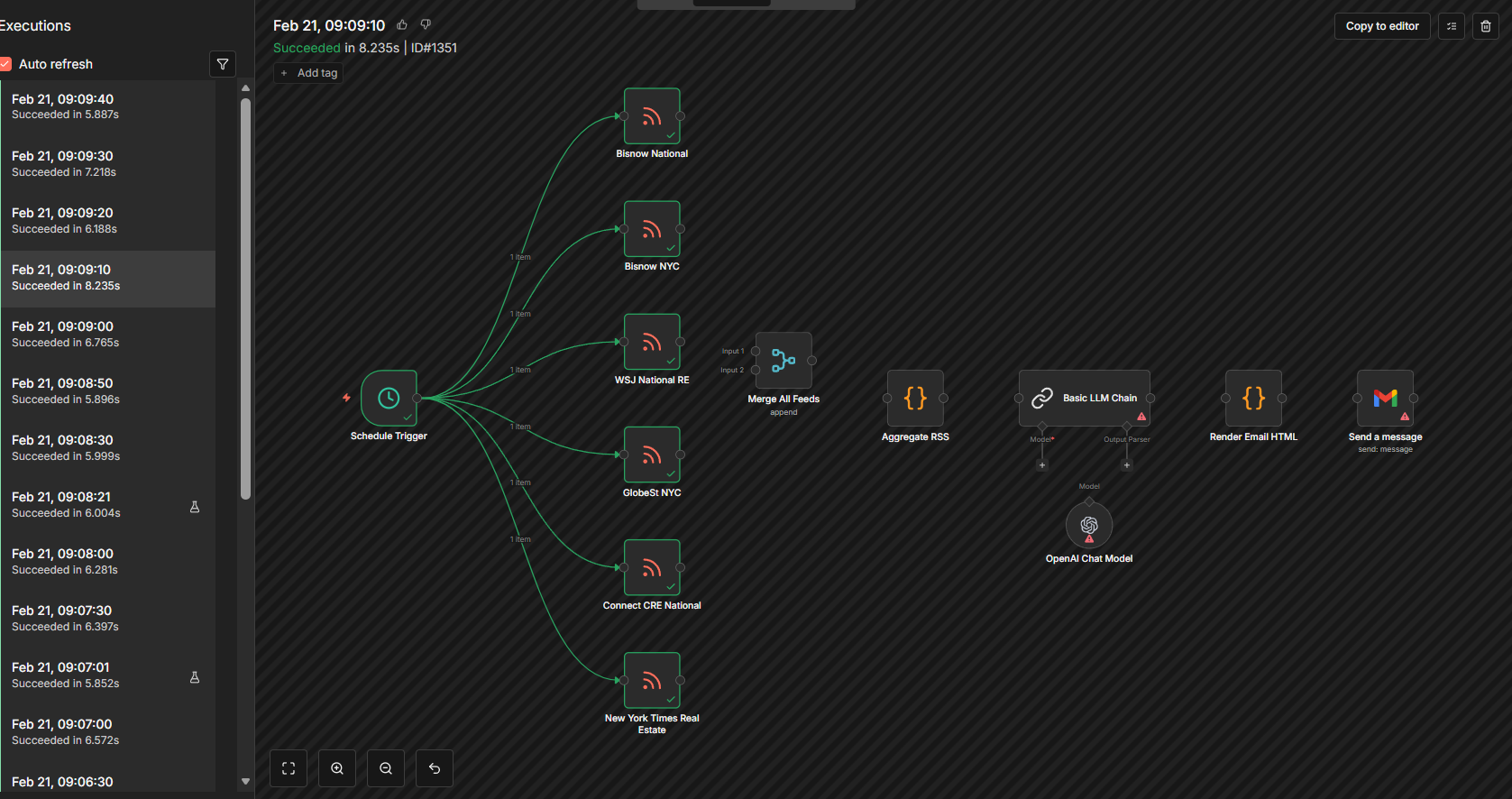
Task: Open the Basic LLM Chain node
Action: (1085, 398)
